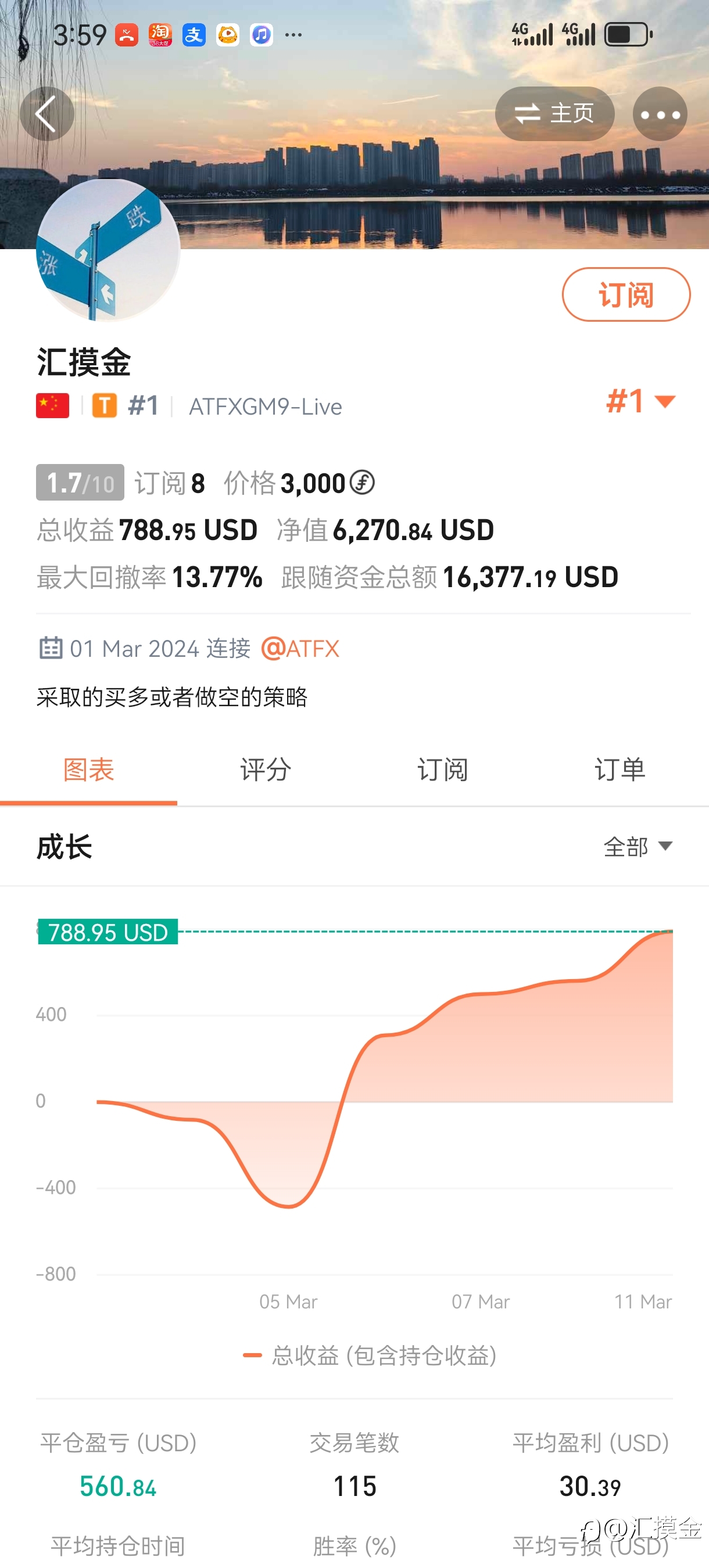The image size is (709, 1568).
Task: Switch to the 订阅 tab
Action: pyautogui.click(x=443, y=770)
